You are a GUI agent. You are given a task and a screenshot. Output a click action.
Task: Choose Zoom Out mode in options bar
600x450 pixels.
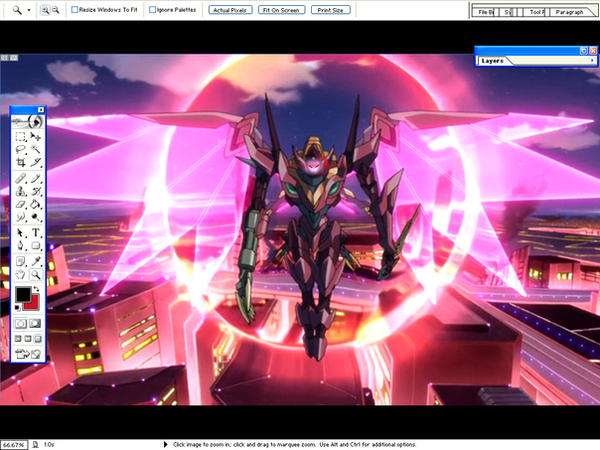(56, 10)
